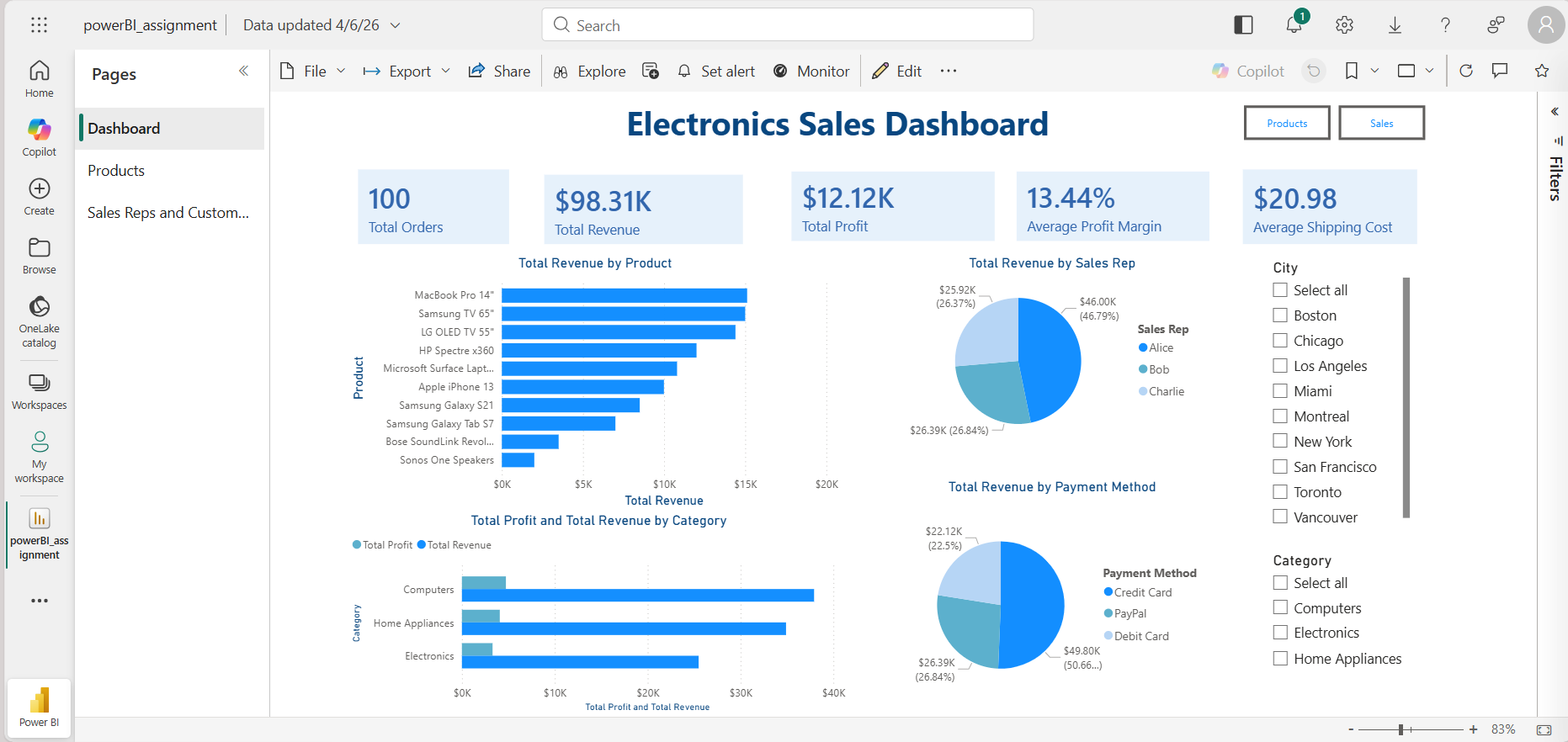Click the Search input box
This screenshot has width=1568, height=742.
tap(788, 24)
